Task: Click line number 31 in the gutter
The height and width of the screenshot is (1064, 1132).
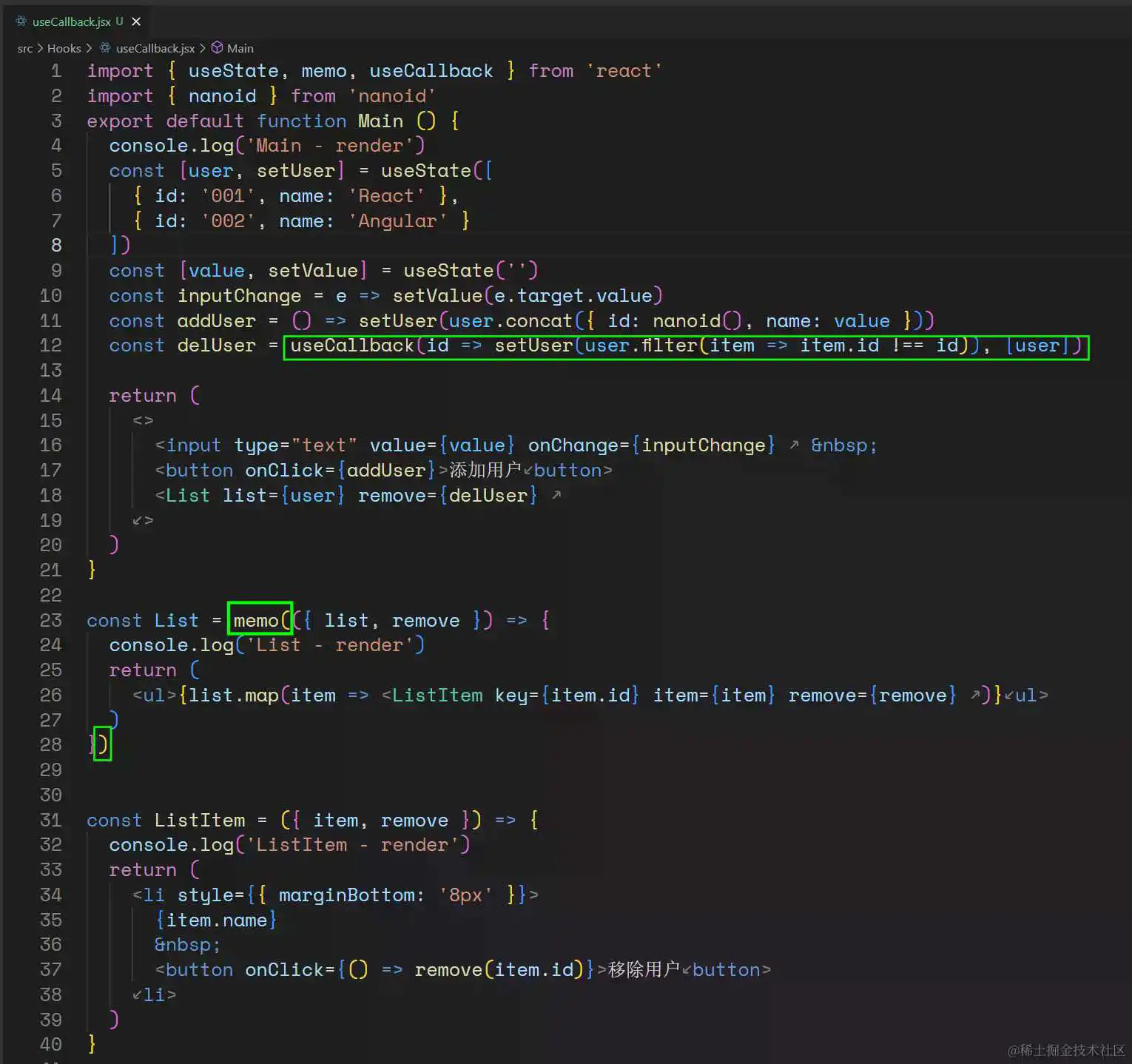Action: 50,820
